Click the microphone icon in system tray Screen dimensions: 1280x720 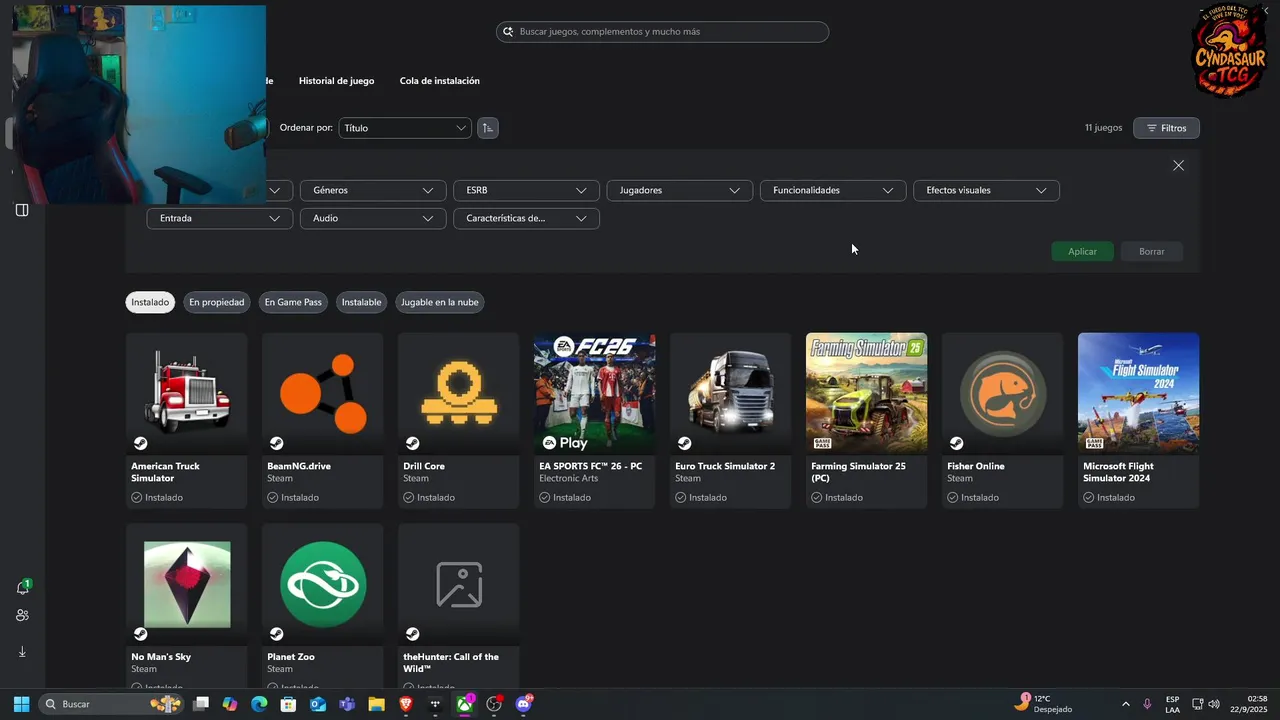click(1147, 704)
